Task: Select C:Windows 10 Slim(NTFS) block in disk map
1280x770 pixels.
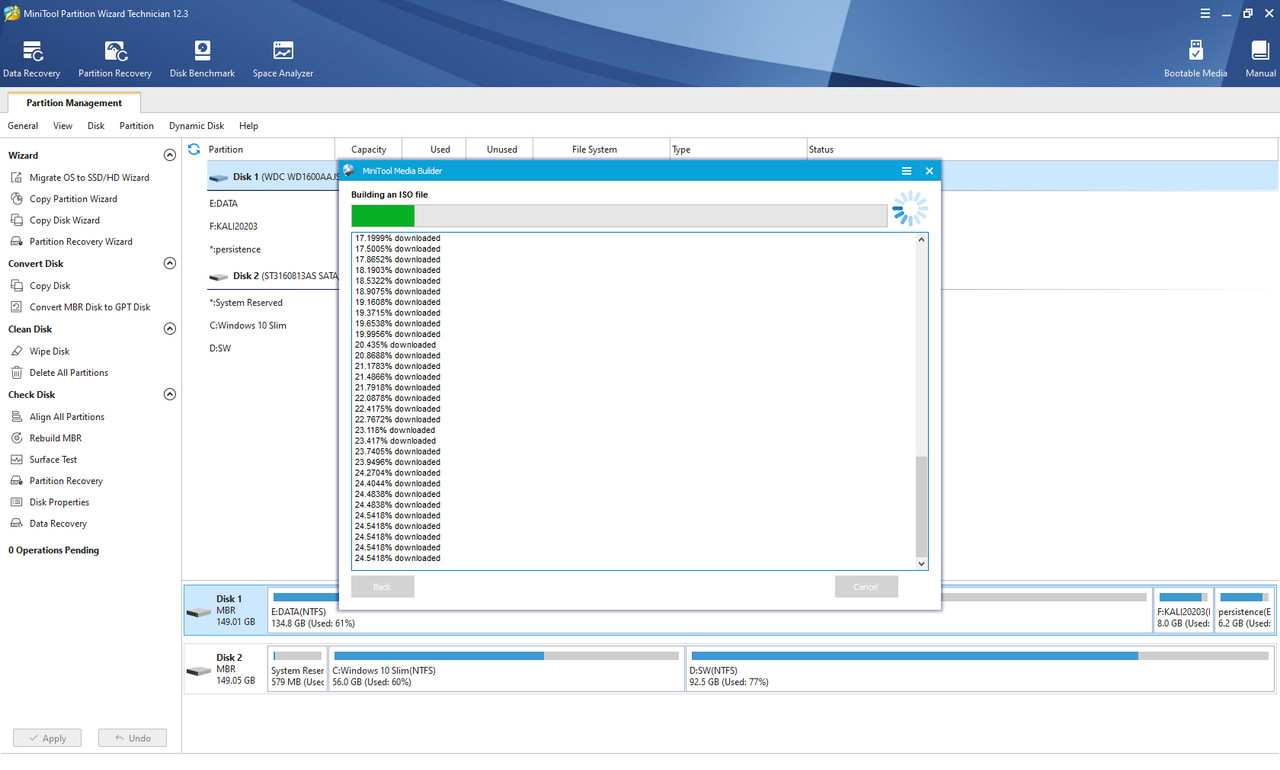Action: tap(505, 669)
